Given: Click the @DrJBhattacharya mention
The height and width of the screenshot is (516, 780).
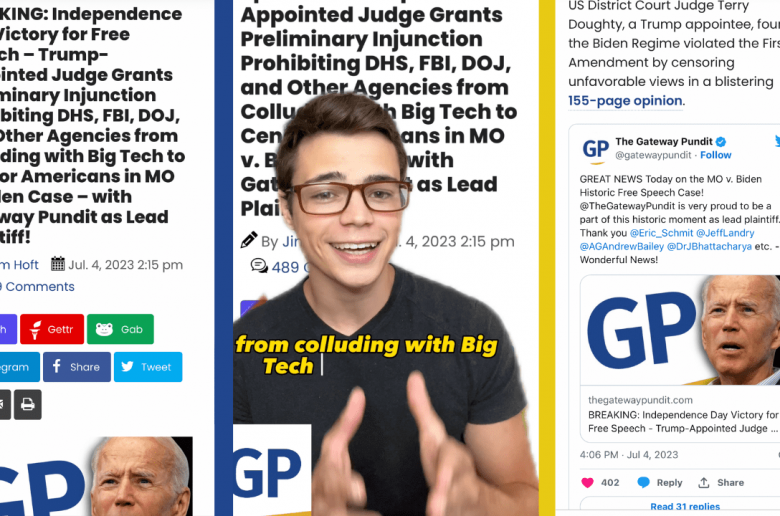Looking at the screenshot, I should click(709, 246).
